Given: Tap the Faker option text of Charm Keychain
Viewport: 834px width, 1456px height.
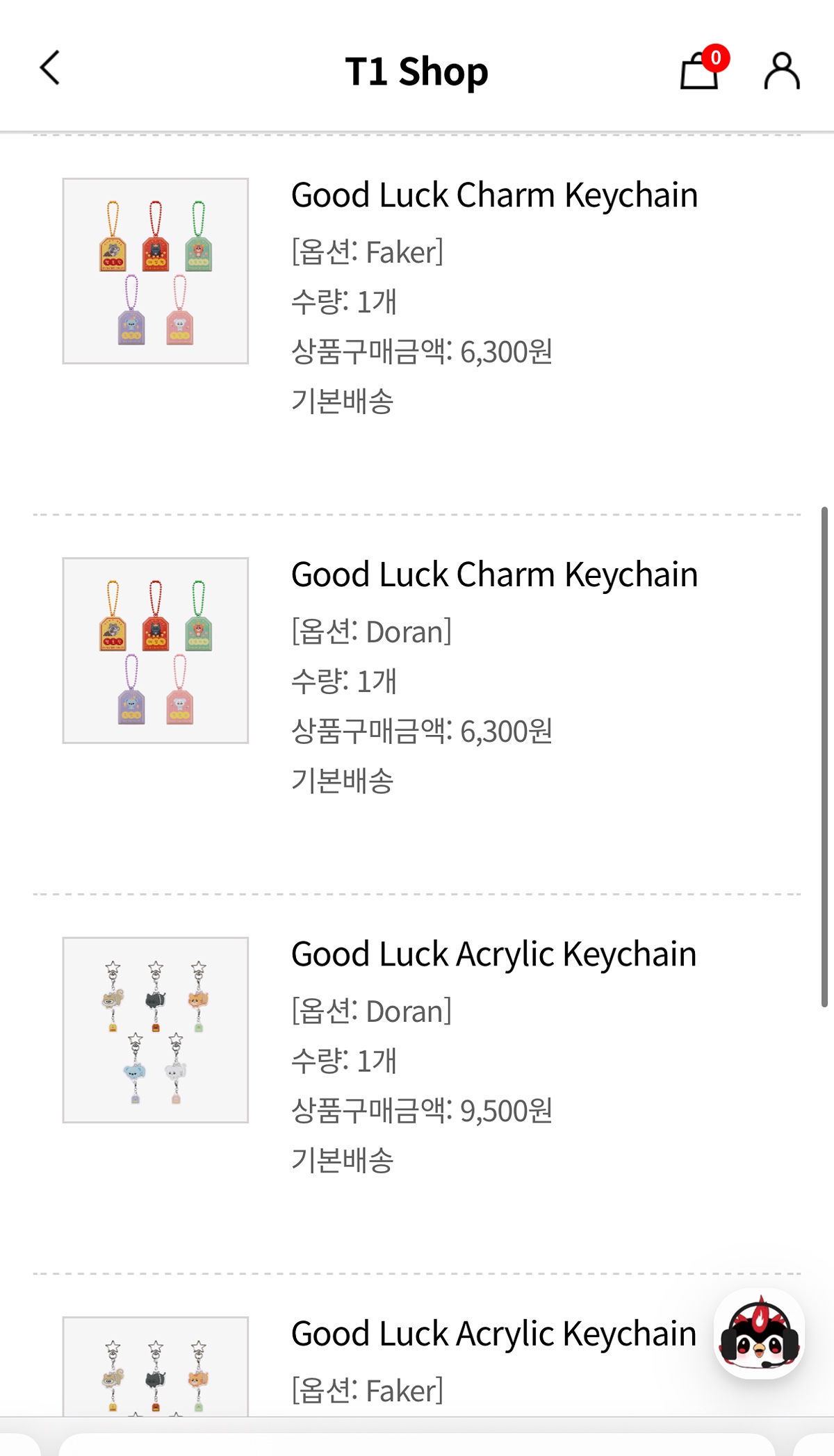Looking at the screenshot, I should (x=367, y=252).
